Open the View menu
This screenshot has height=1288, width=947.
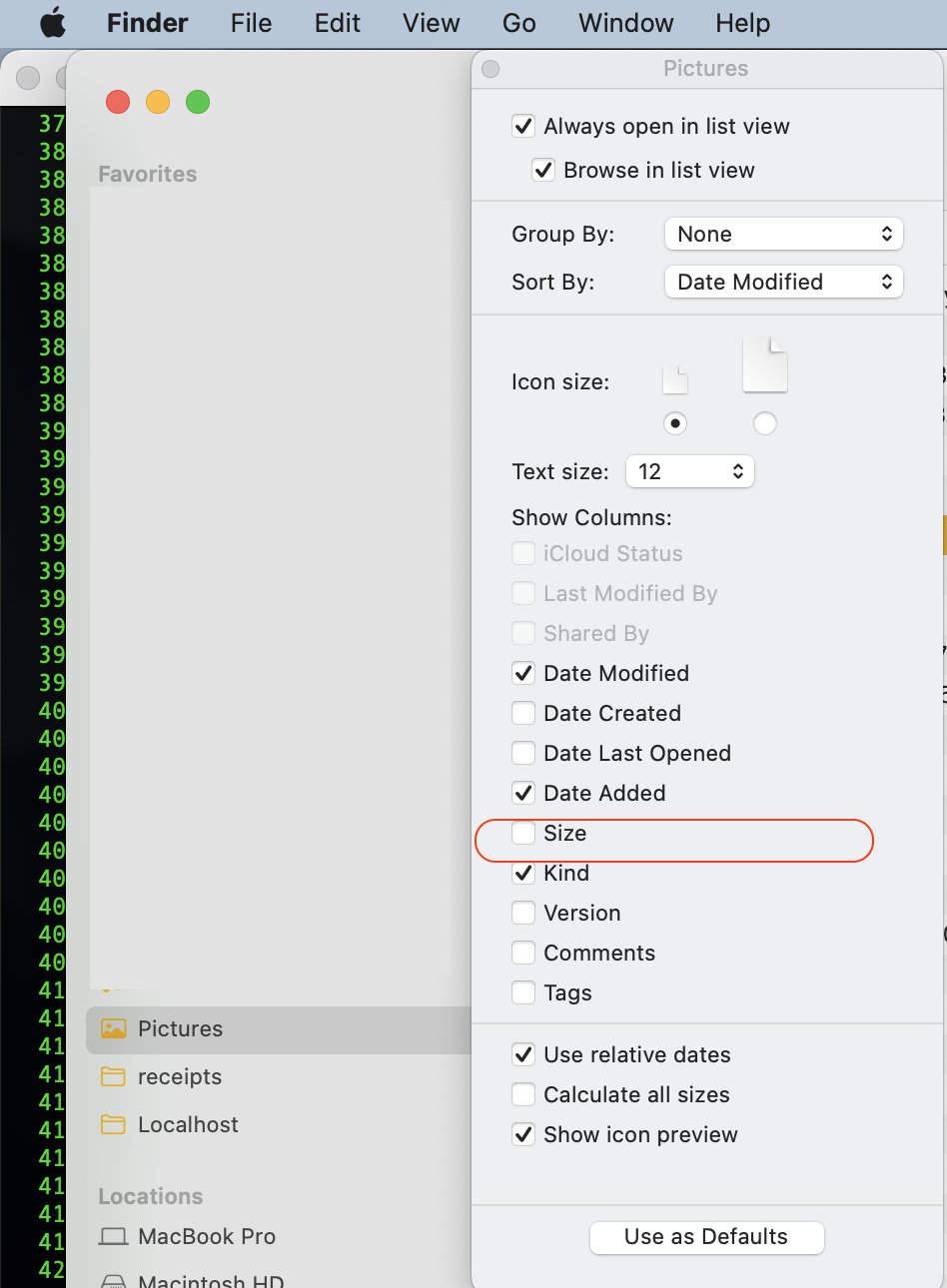(431, 23)
